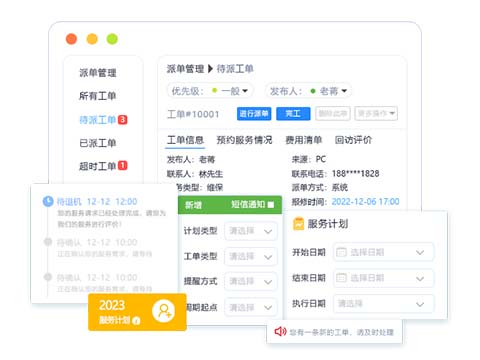The height and width of the screenshot is (360, 480).
Task: Click the info icon beside 服务计划 on orange card
Action: [x=136, y=321]
